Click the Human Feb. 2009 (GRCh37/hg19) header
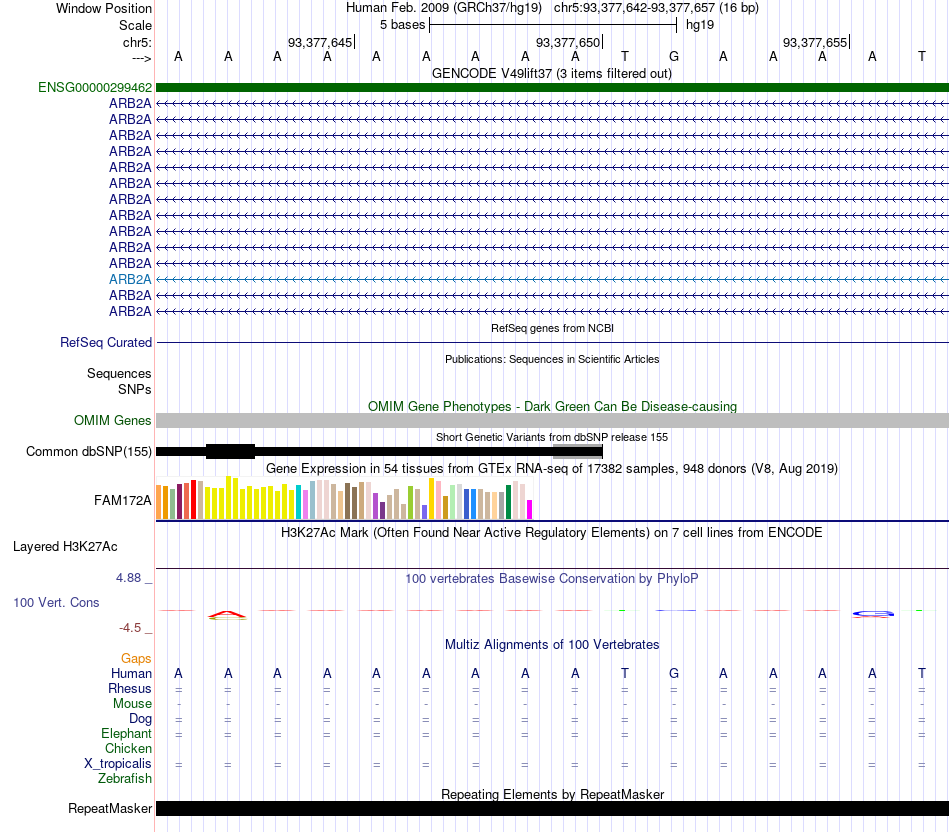Screen dimensions: 950x832 click(x=443, y=8)
